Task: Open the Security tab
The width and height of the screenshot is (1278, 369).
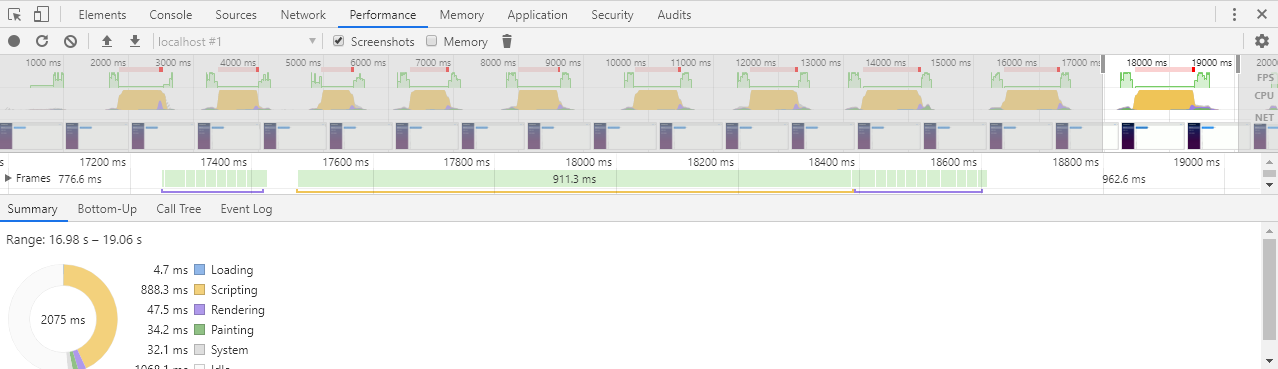Action: click(612, 15)
